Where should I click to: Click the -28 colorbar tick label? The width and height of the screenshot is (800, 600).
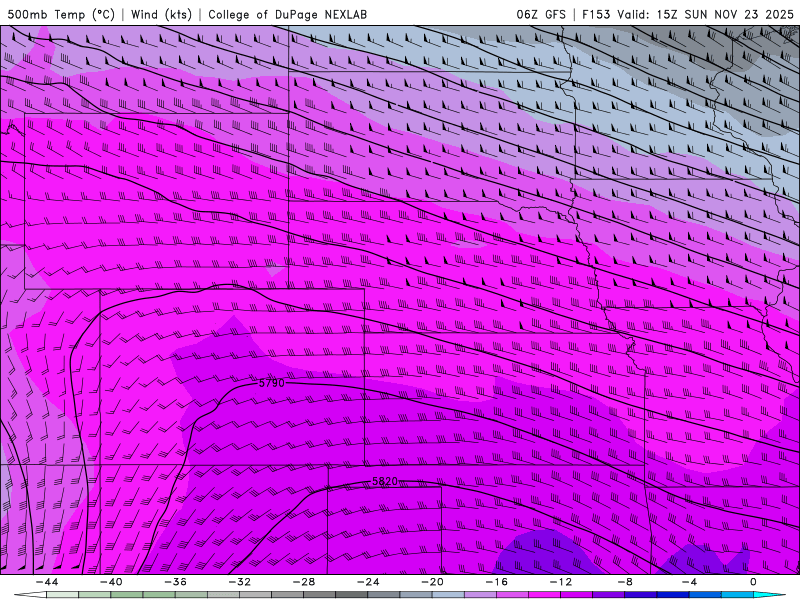(304, 582)
